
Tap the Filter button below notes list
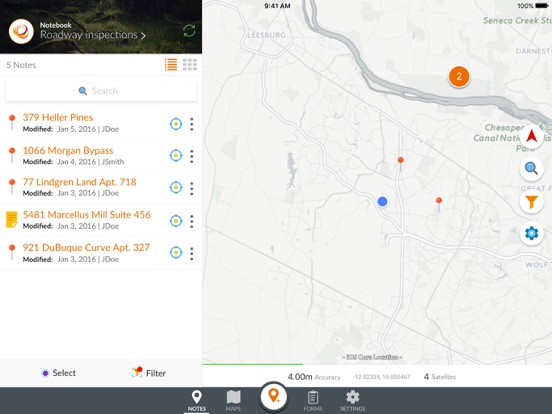[149, 373]
